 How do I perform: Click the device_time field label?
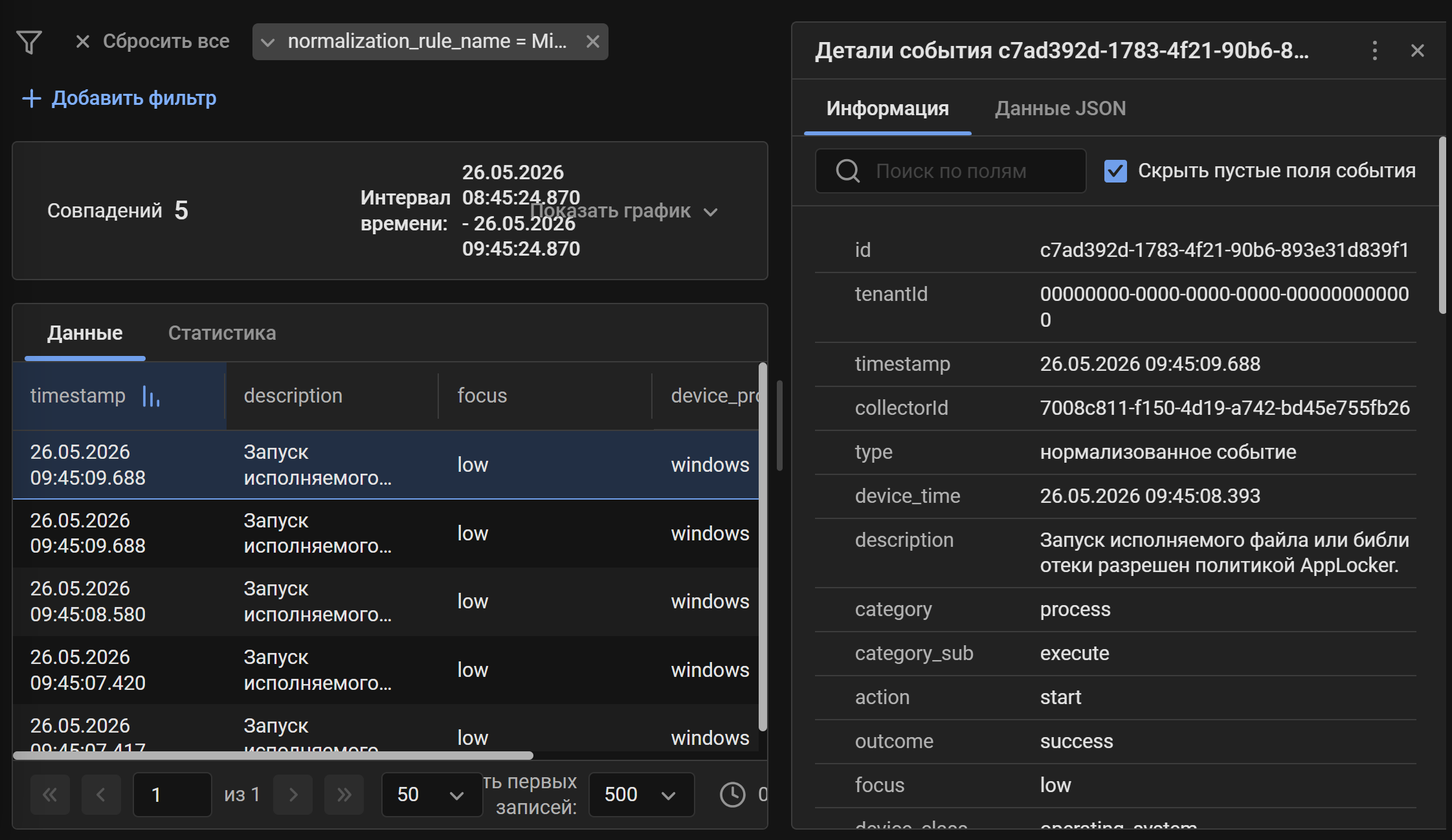pyautogui.click(x=908, y=496)
